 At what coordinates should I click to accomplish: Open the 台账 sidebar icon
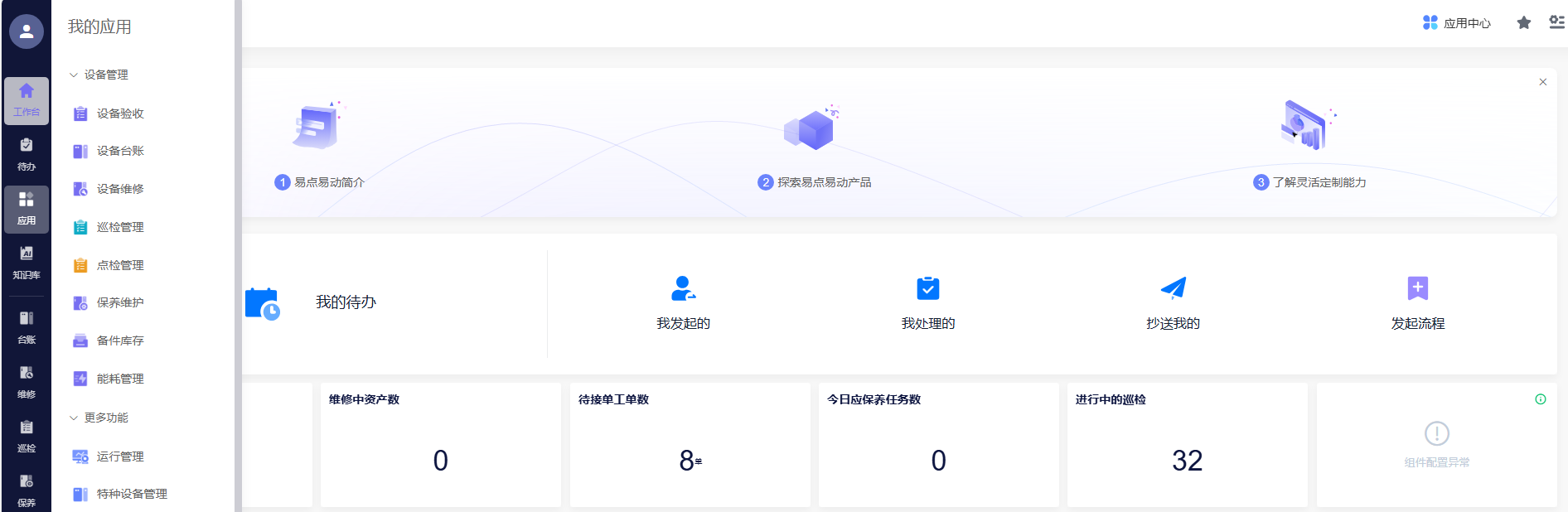[x=27, y=327]
